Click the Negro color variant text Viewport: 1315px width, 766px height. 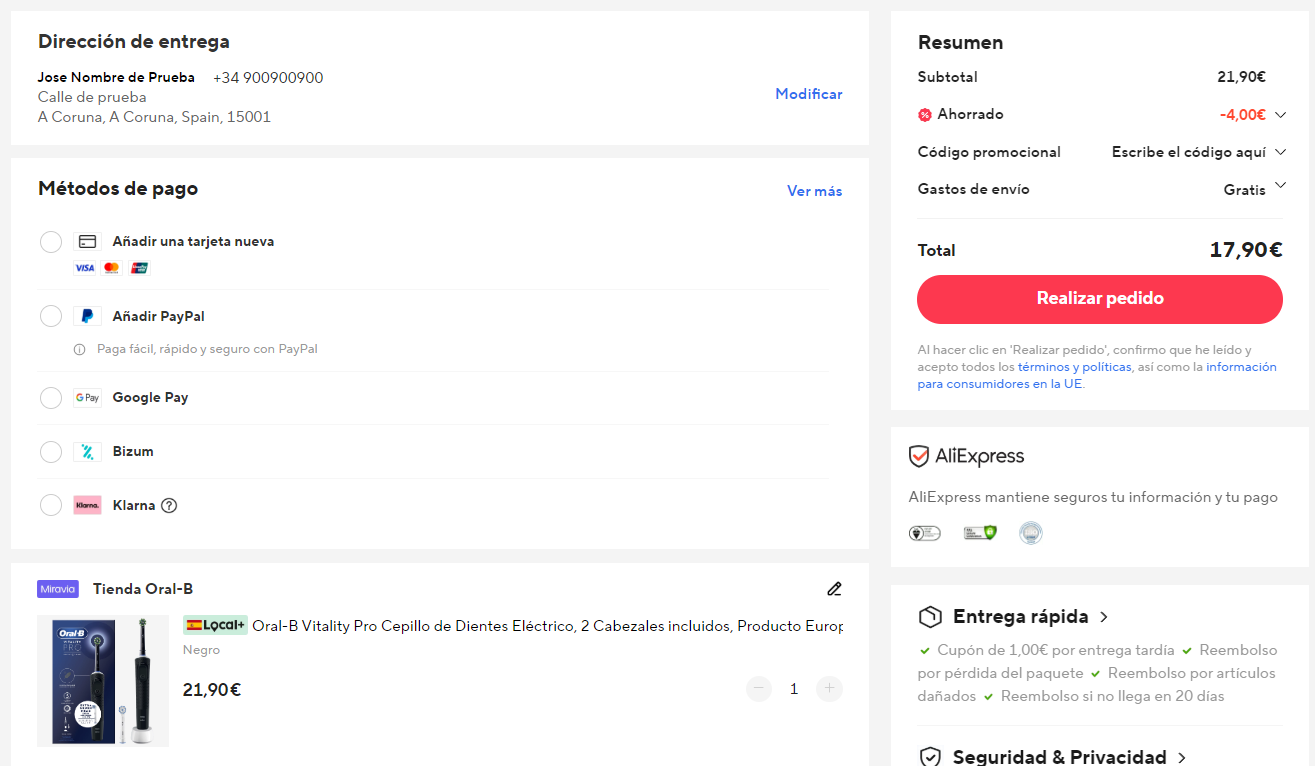201,650
